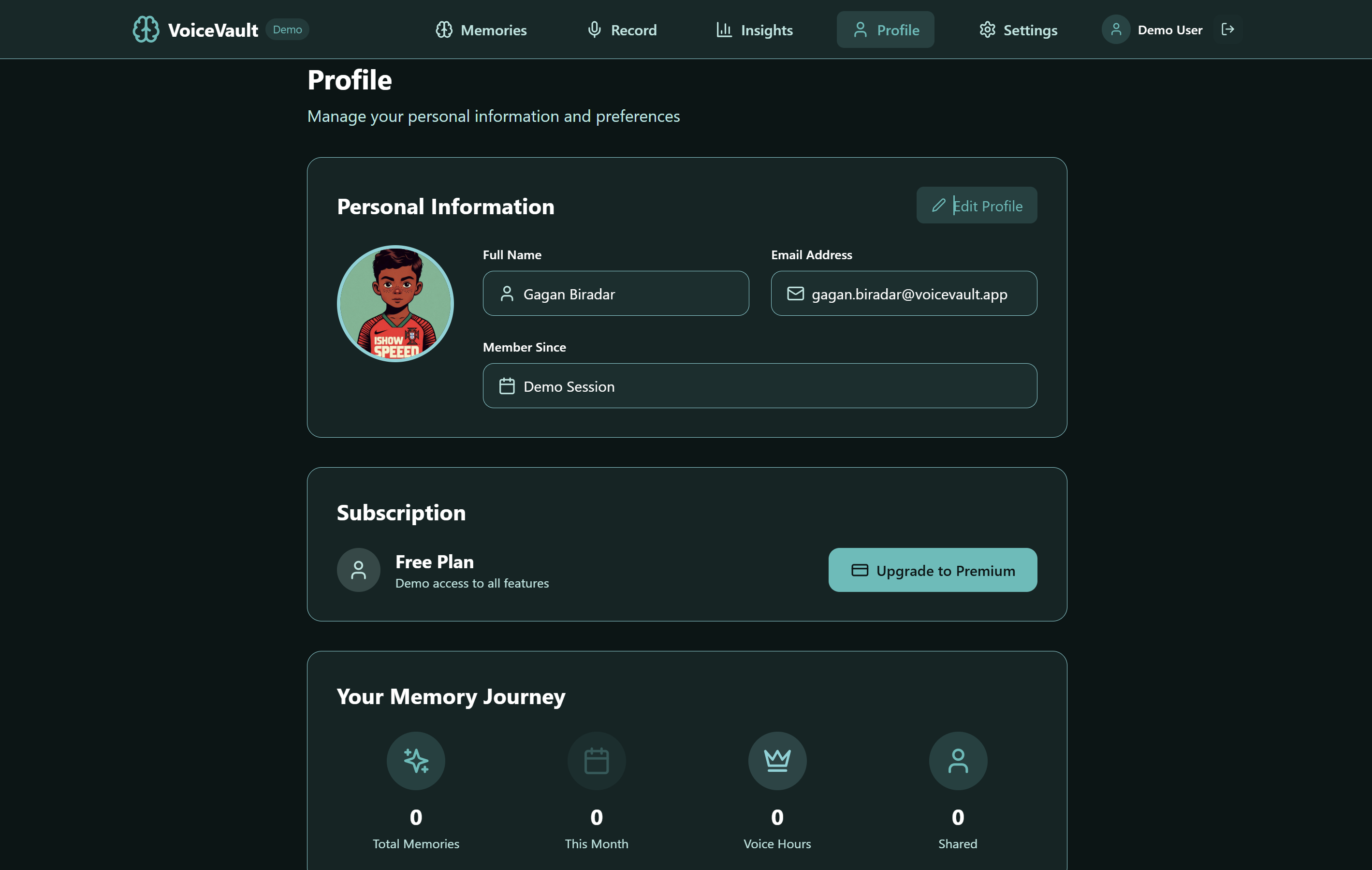Click the envelope icon in email field
The height and width of the screenshot is (870, 1372).
coord(795,294)
